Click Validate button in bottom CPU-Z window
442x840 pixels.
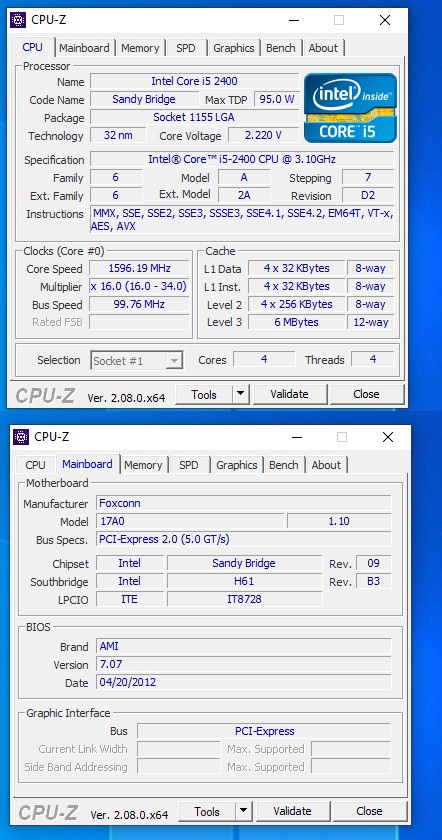pyautogui.click(x=293, y=812)
